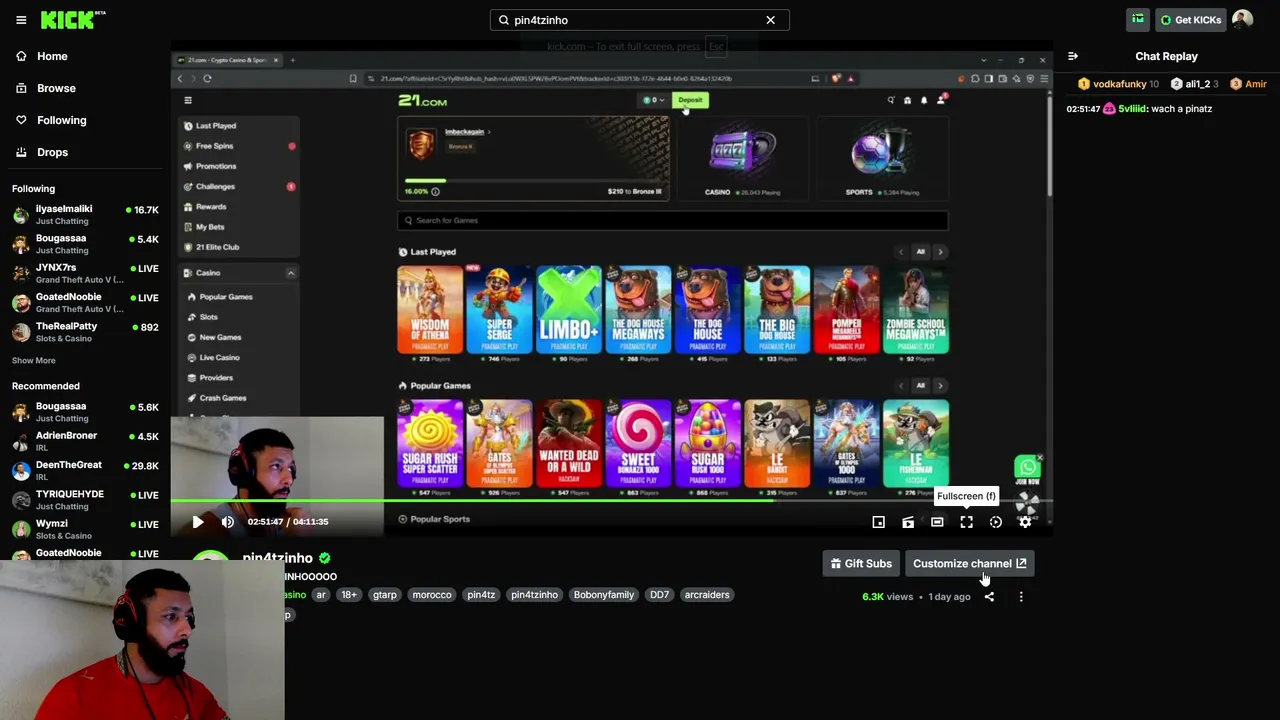Open Wymzi in Recommended list
This screenshot has width=1280, height=720.
point(85,529)
